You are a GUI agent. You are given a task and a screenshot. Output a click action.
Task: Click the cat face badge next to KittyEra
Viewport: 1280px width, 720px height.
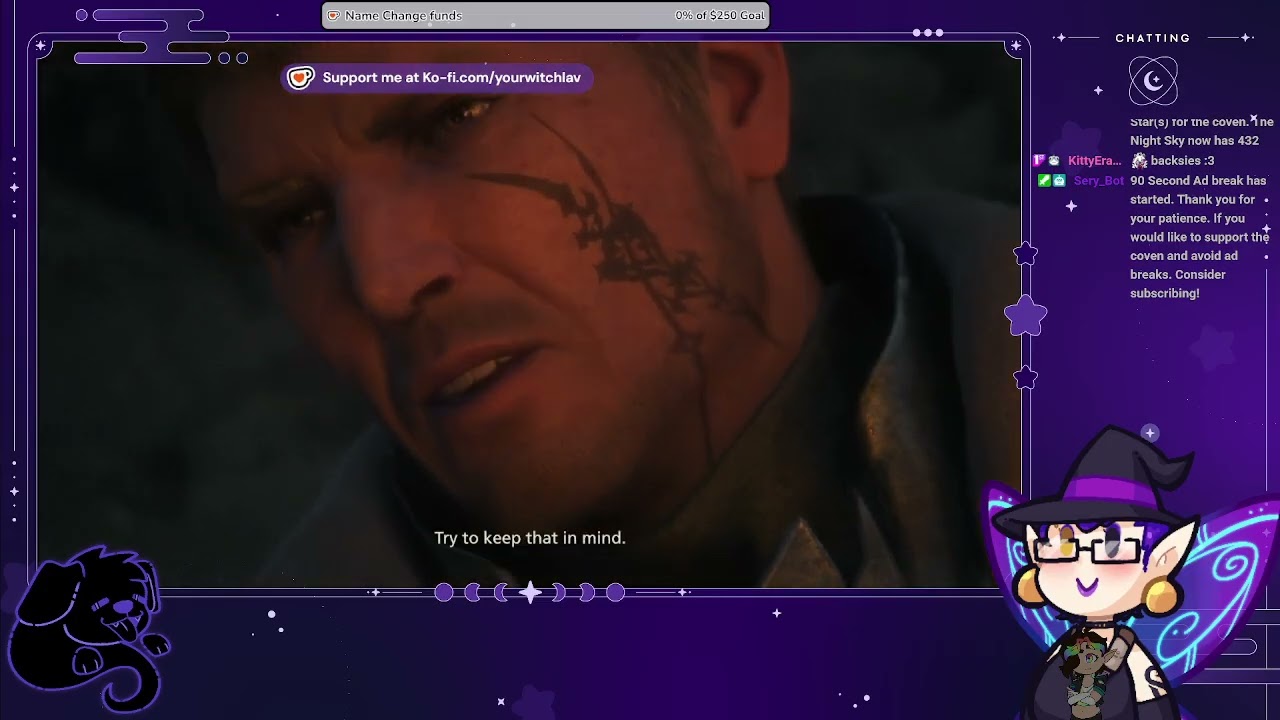pos(1053,161)
